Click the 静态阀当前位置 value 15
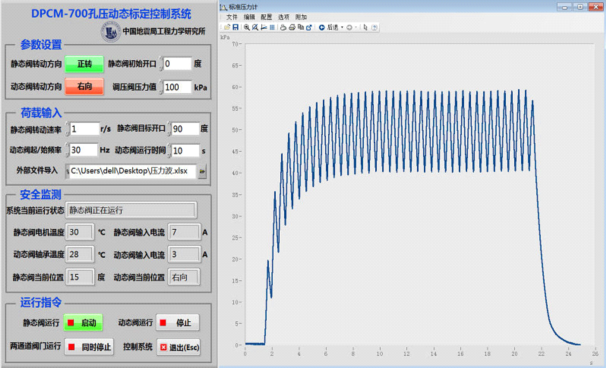The image size is (606, 368). click(80, 277)
